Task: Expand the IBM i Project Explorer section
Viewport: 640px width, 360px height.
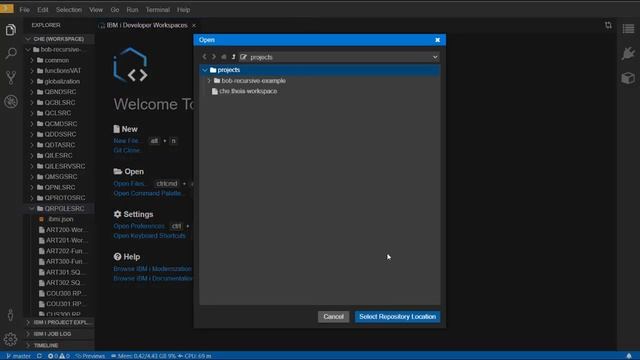Action: click(60, 322)
